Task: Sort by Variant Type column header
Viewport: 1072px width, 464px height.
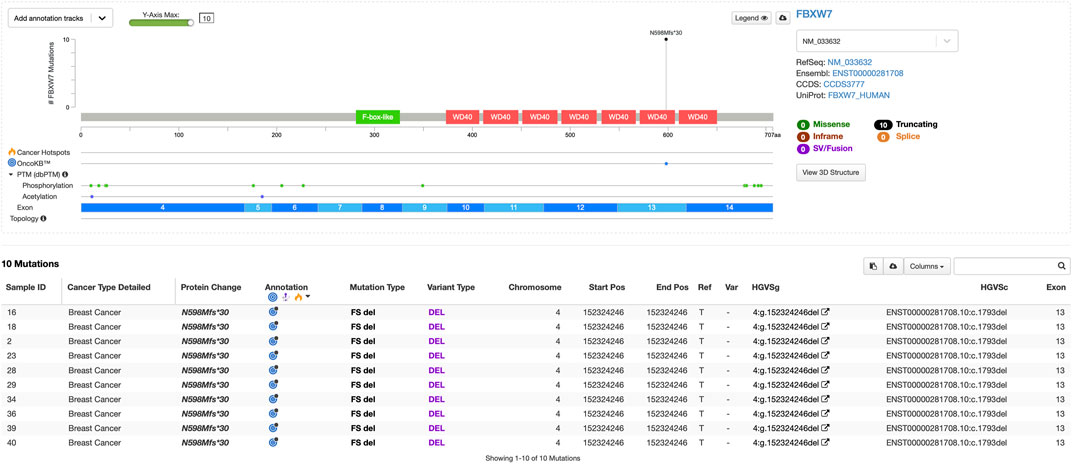Action: [451, 287]
